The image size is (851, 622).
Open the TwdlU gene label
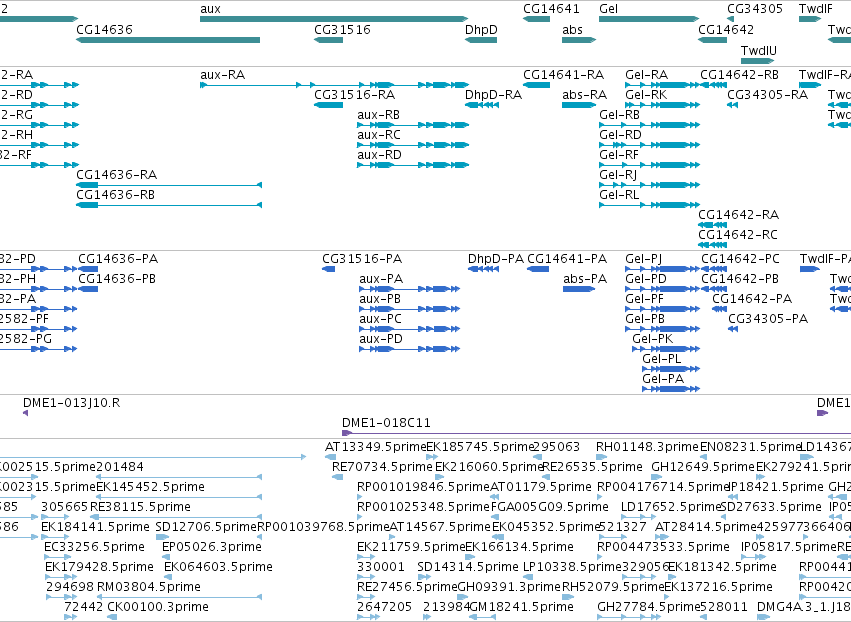click(759, 50)
